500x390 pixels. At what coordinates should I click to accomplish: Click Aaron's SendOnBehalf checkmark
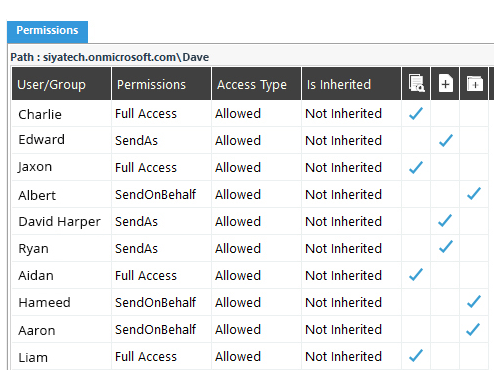473,329
